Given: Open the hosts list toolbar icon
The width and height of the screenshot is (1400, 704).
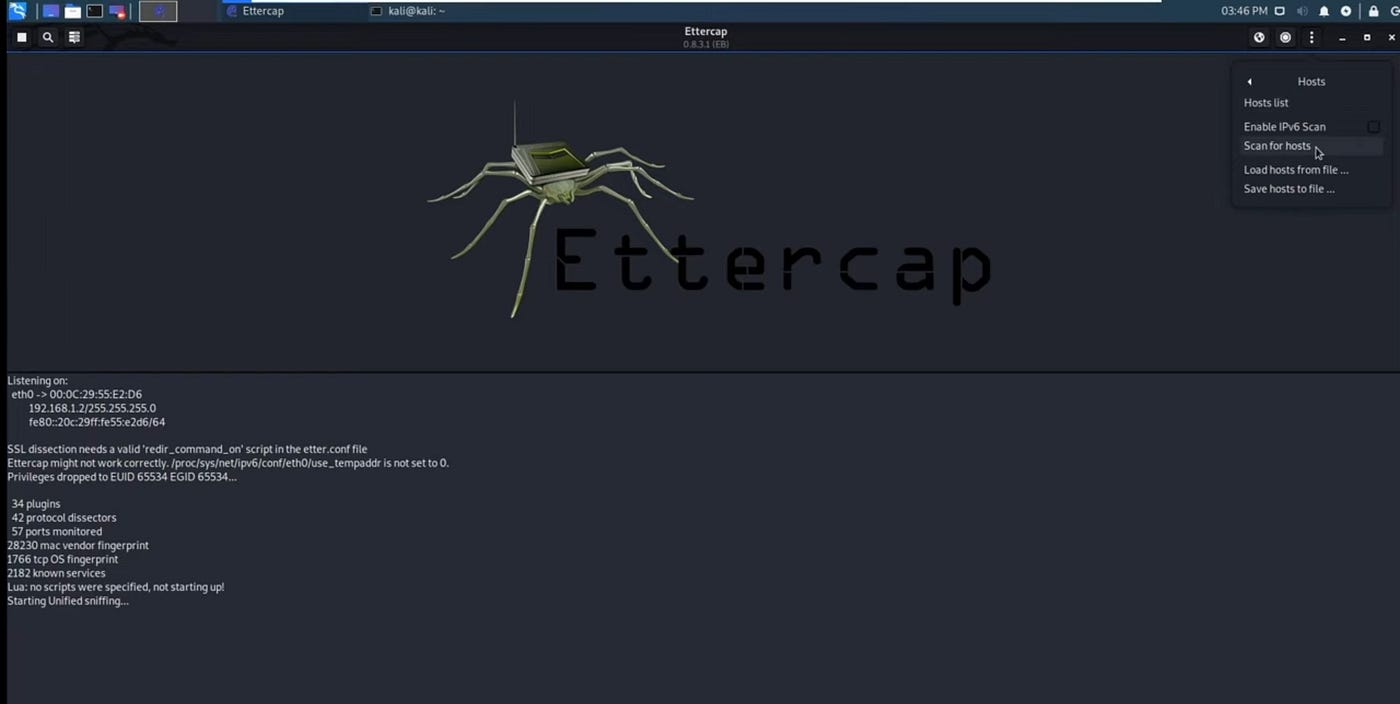Looking at the screenshot, I should tap(74, 37).
